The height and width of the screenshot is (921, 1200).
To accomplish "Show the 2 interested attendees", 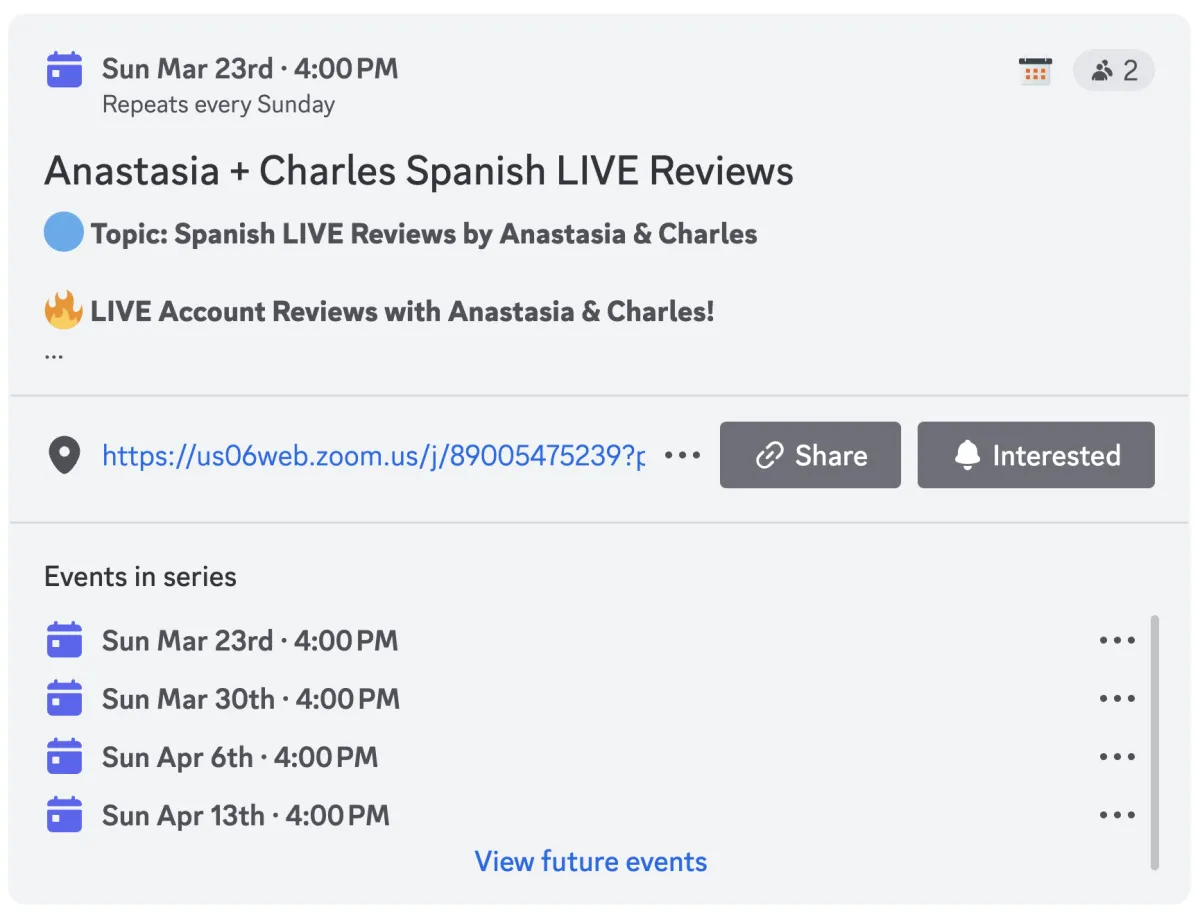I will (x=1114, y=71).
